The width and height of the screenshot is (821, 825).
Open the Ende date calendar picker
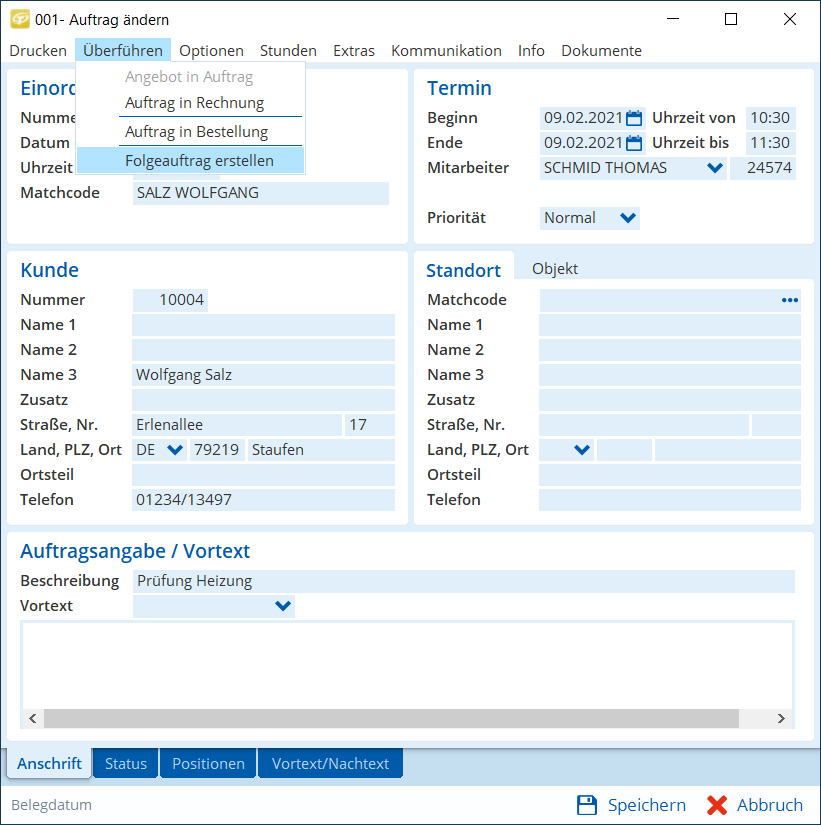click(633, 143)
